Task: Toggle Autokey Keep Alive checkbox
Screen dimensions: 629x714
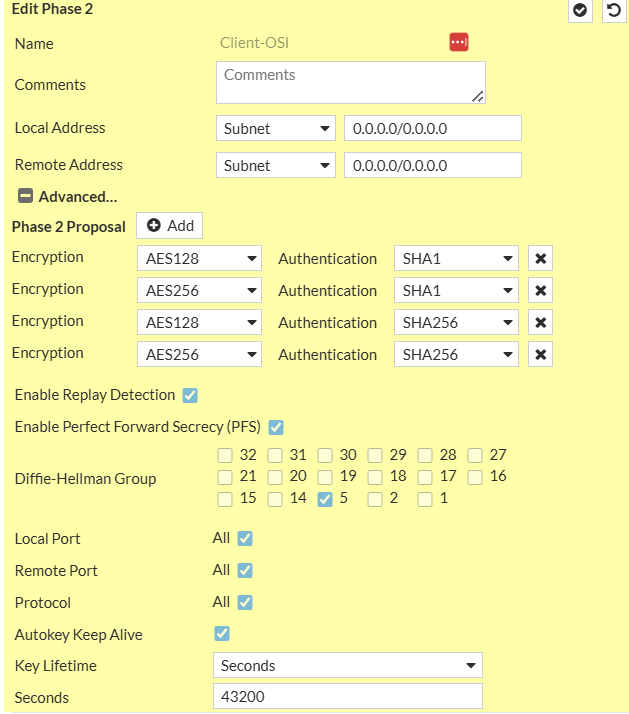Action: [222, 633]
